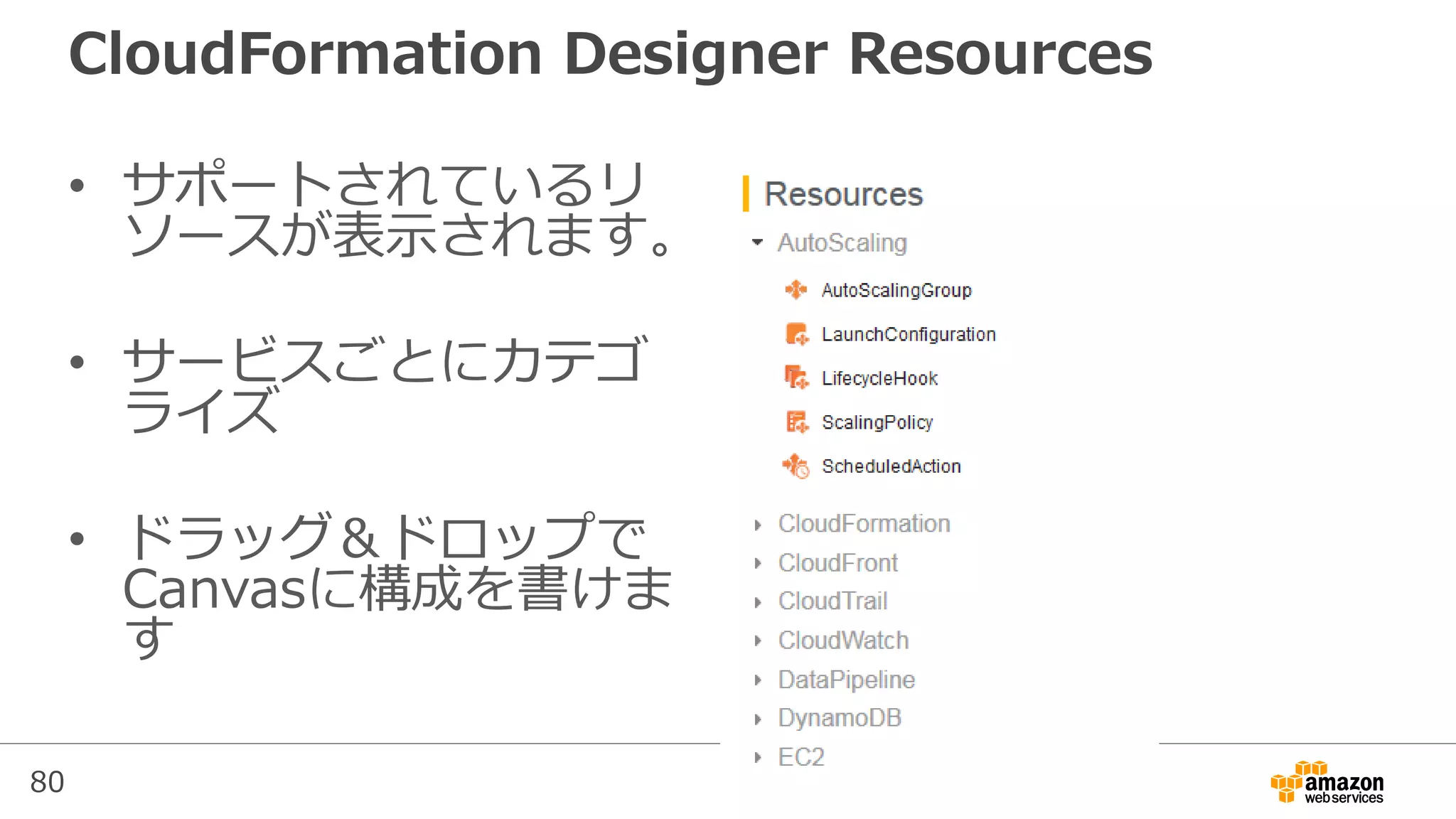The width and height of the screenshot is (1456, 819).
Task: Expand the CloudFront category arrow
Action: point(758,564)
